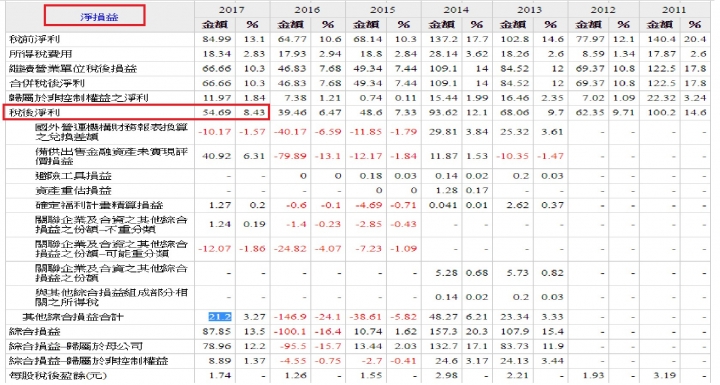Select the 2017 year column header
This screenshot has width=720, height=385.
[231, 10]
